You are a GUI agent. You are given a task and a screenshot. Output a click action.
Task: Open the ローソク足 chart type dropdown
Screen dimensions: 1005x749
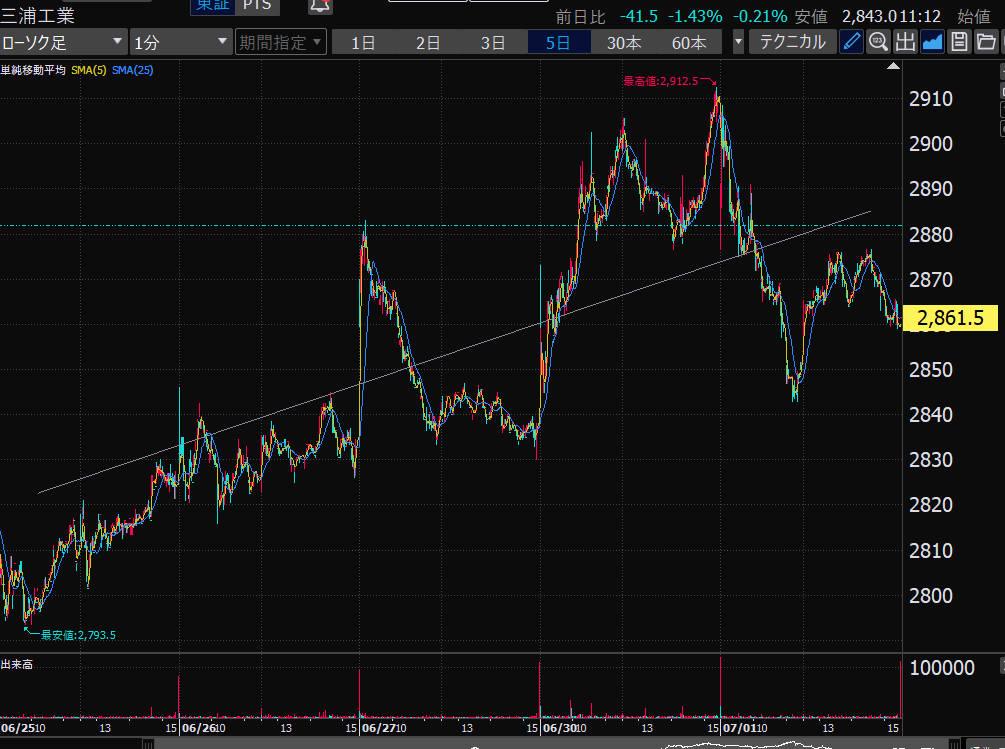point(63,42)
